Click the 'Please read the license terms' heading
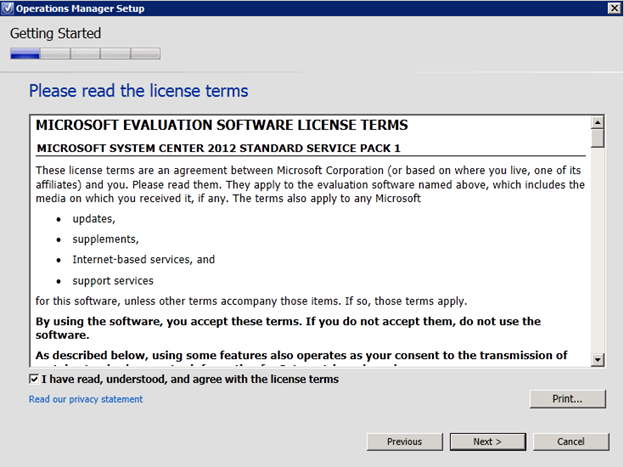The height and width of the screenshot is (467, 624). pos(138,91)
